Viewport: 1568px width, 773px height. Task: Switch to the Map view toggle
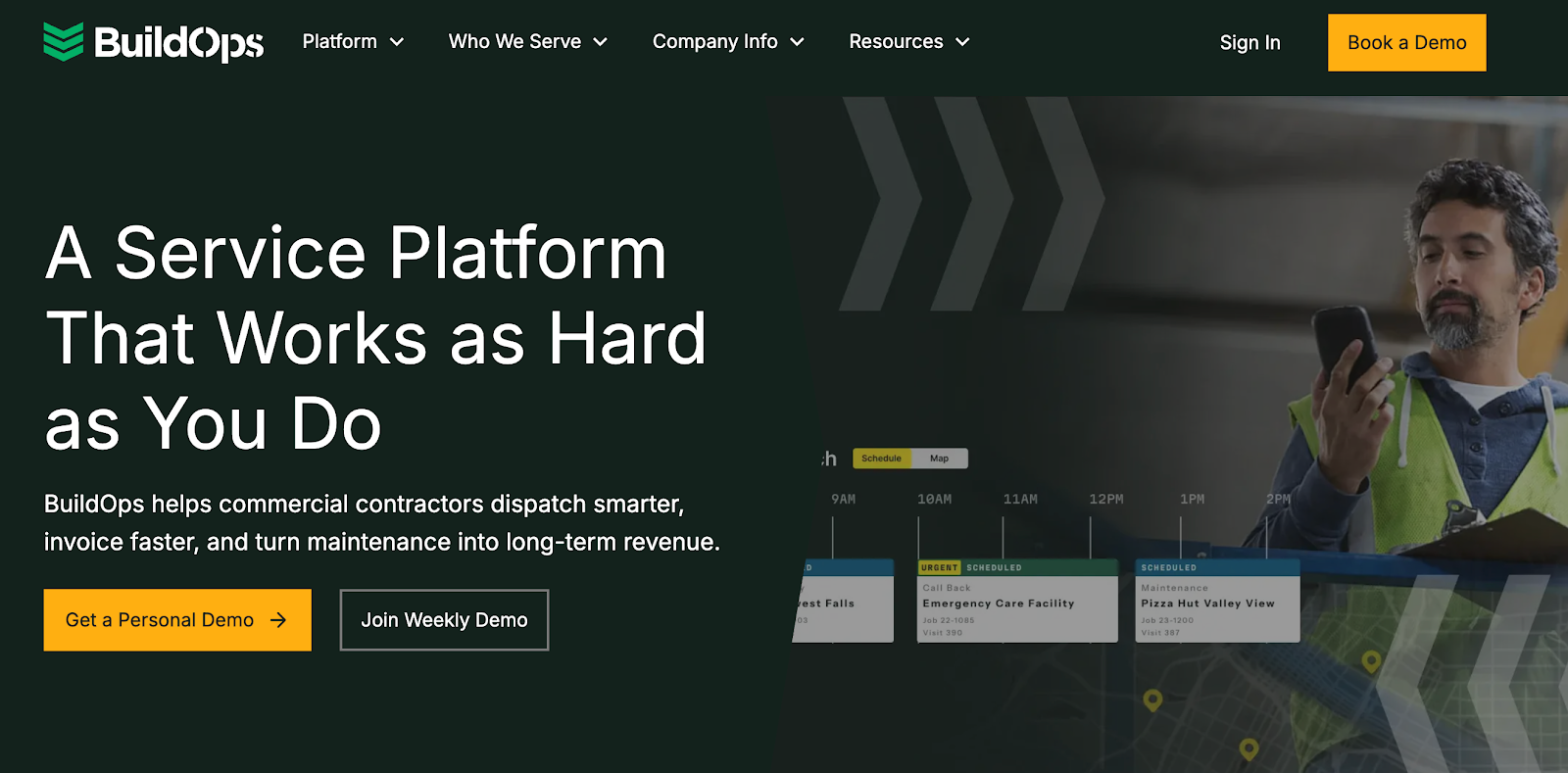[939, 459]
